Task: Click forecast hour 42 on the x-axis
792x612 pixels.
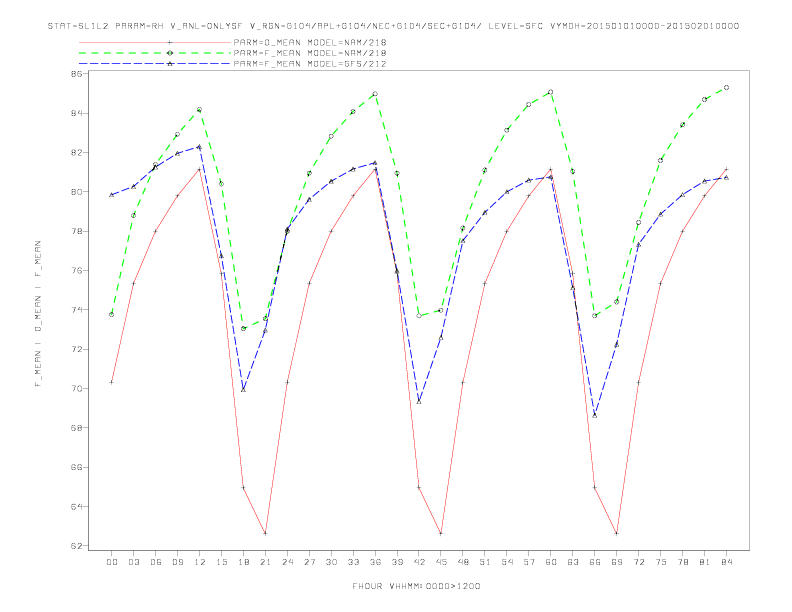Action: pyautogui.click(x=419, y=562)
